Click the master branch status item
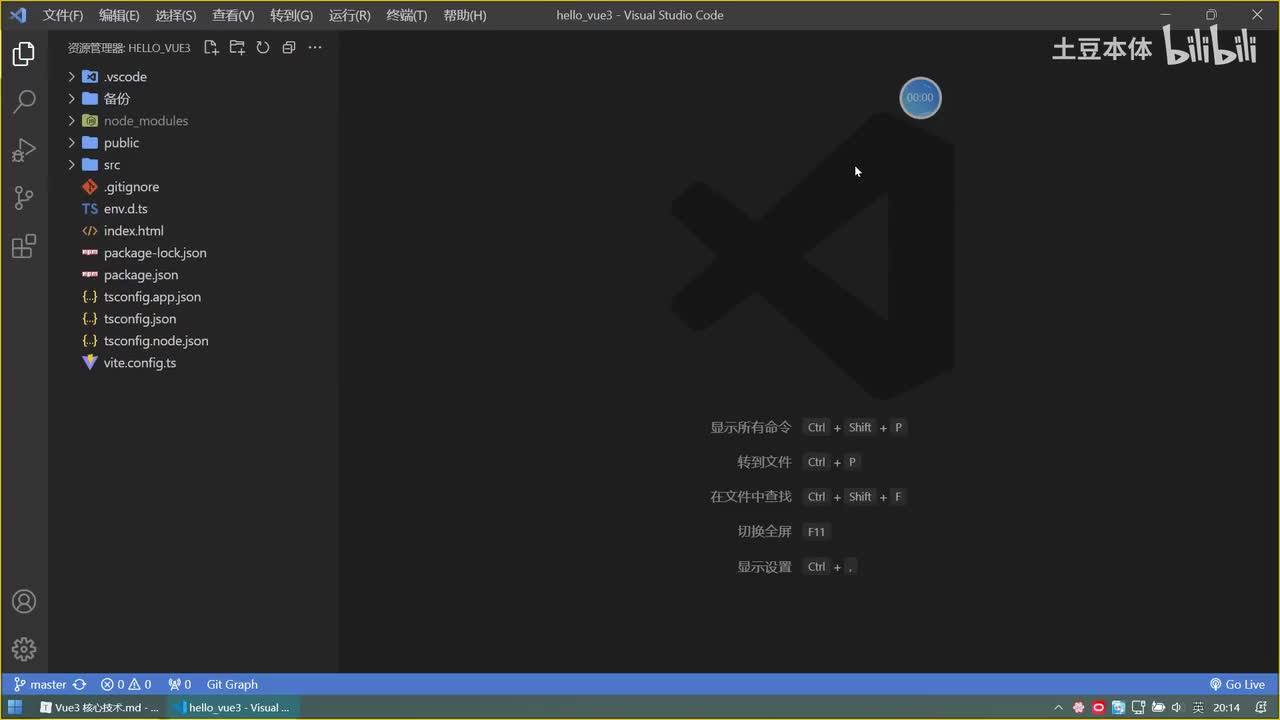Image resolution: width=1280 pixels, height=720 pixels. (40, 685)
